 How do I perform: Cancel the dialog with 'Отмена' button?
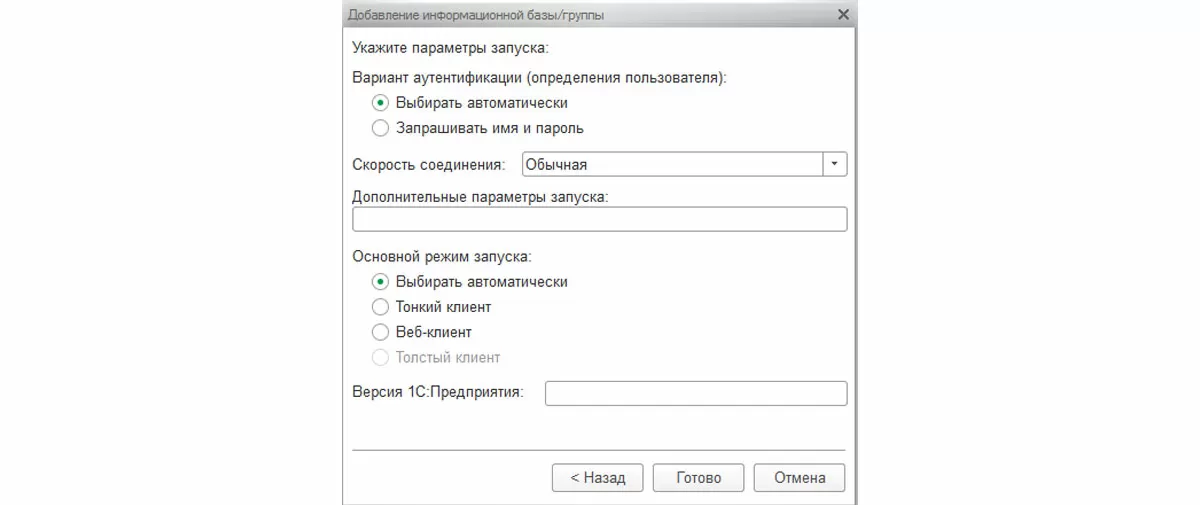pos(799,478)
